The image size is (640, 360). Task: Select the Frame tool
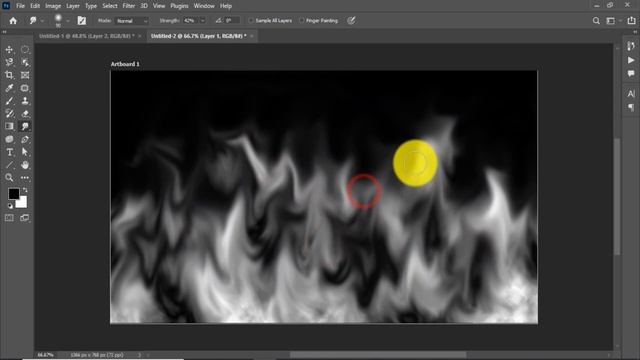point(25,75)
